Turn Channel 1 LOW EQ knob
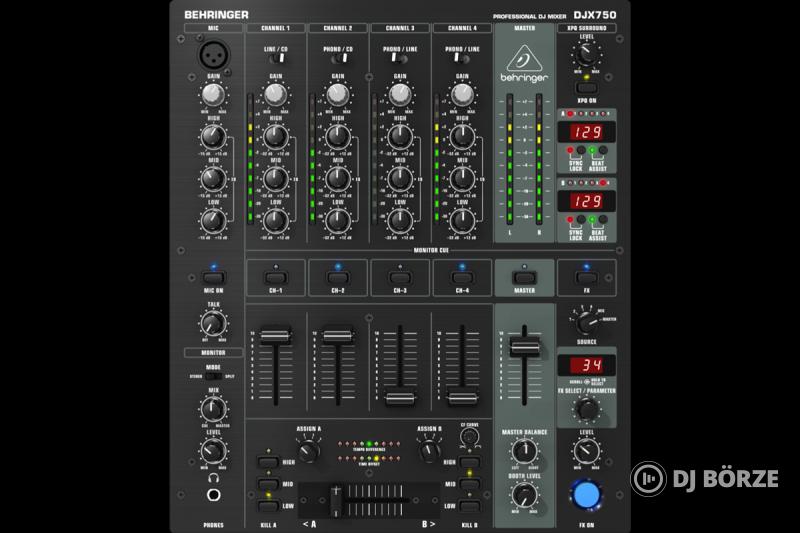This screenshot has width=800, height=533. pyautogui.click(x=276, y=220)
